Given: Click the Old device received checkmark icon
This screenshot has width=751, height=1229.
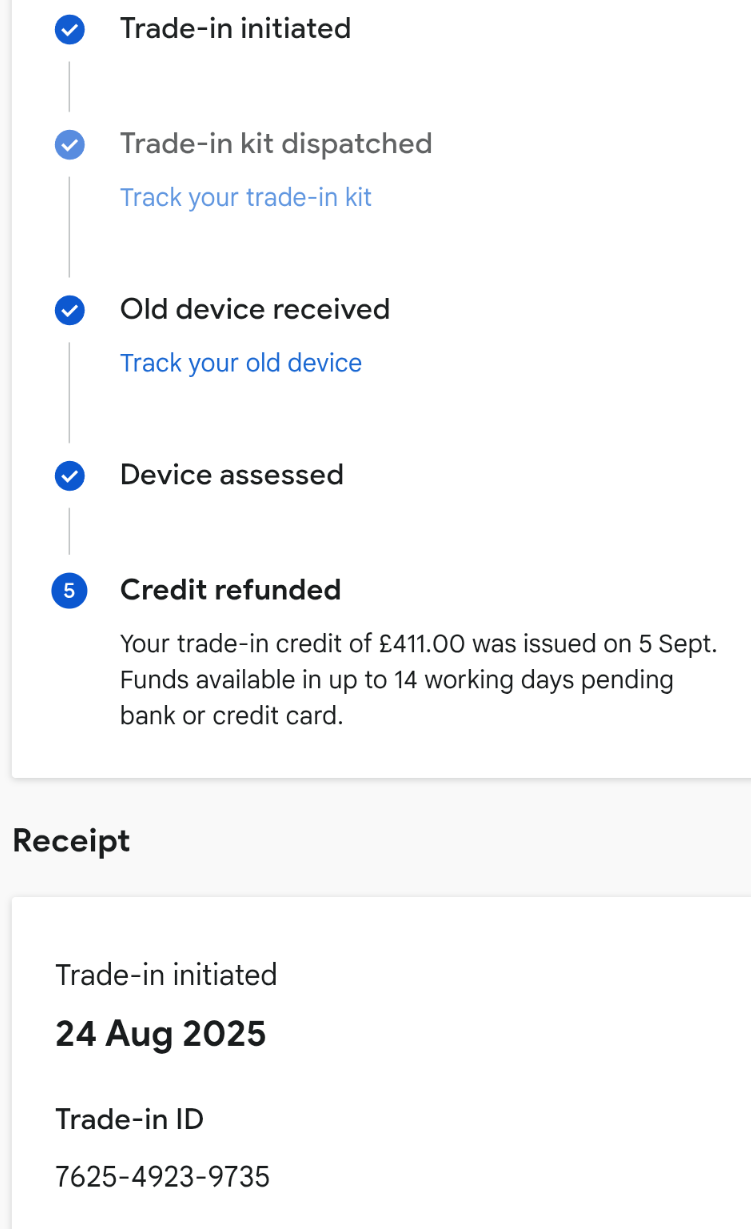Looking at the screenshot, I should 69,311.
